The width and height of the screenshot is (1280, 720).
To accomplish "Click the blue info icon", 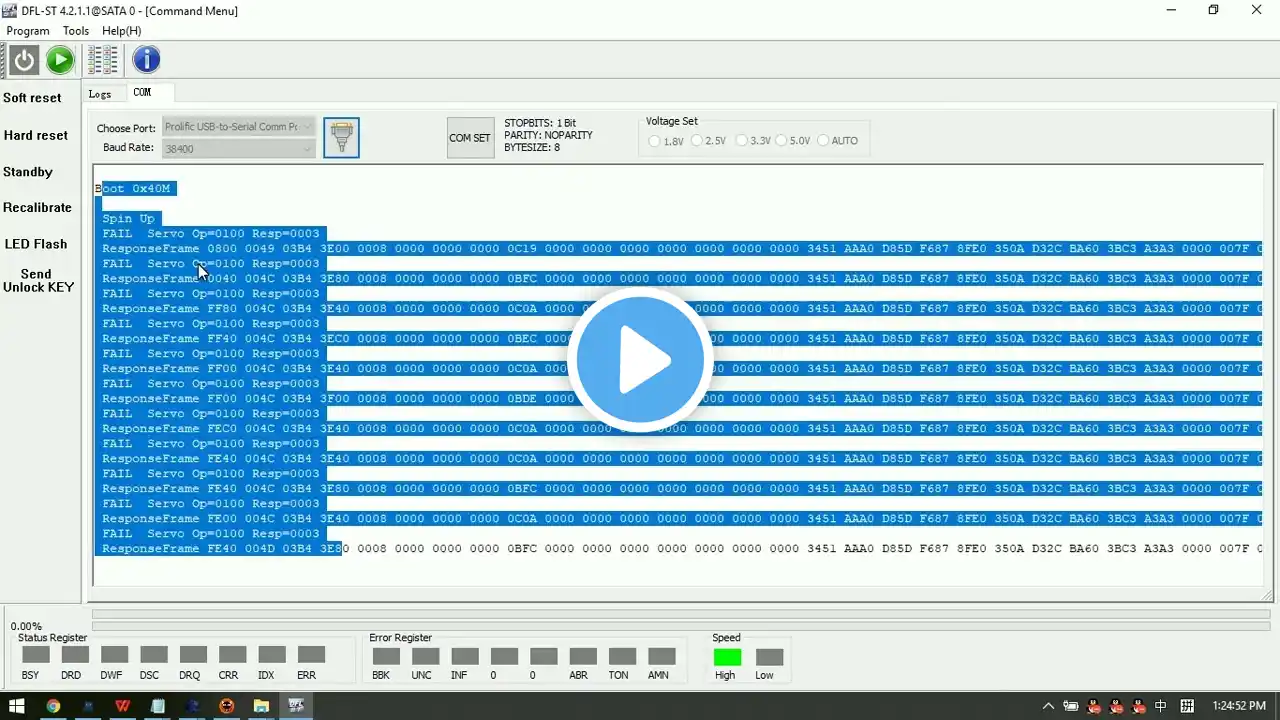I will [x=146, y=60].
